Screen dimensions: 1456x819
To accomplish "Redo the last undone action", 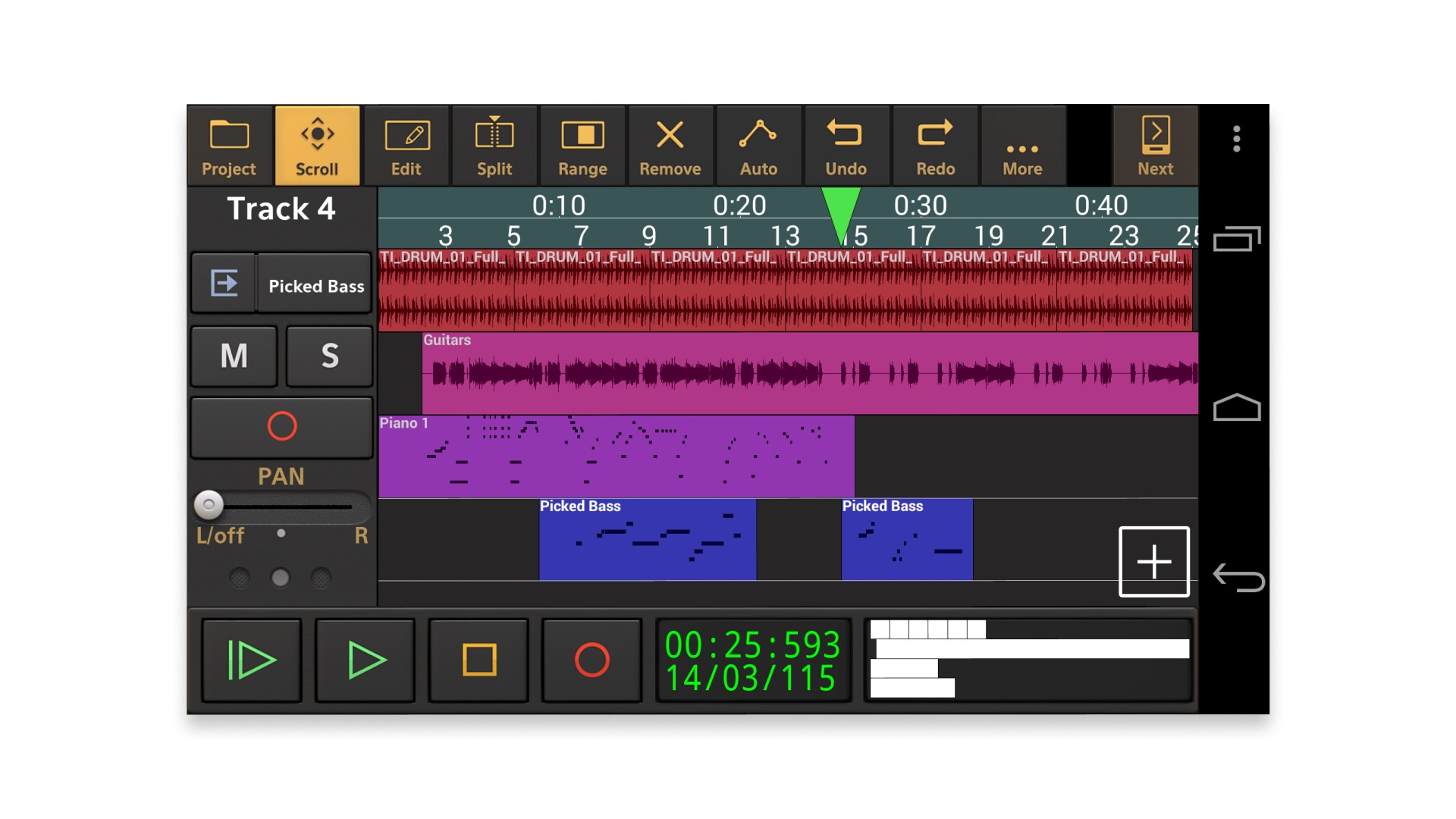I will [x=935, y=146].
